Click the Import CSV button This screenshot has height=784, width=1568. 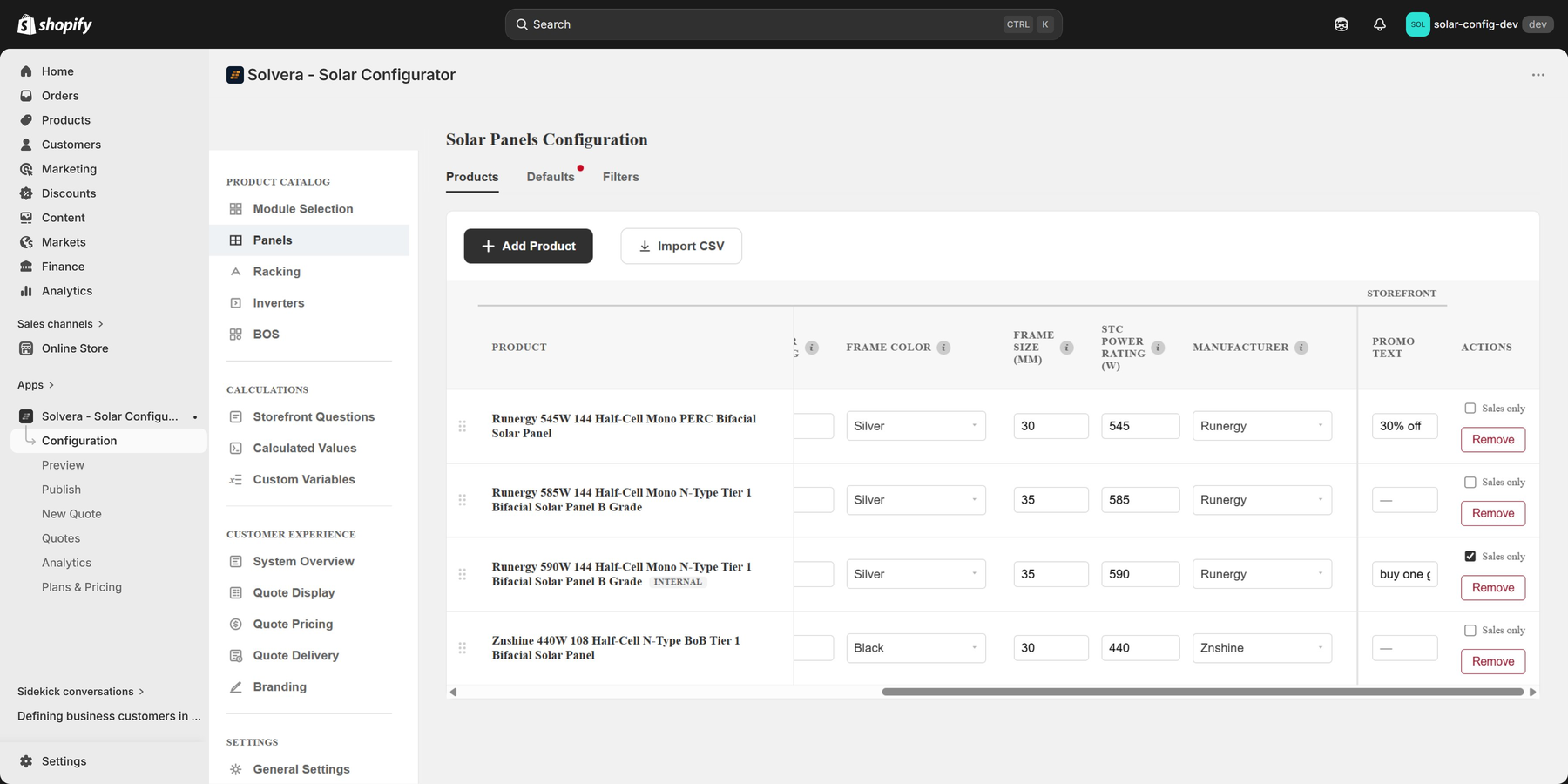[681, 247]
